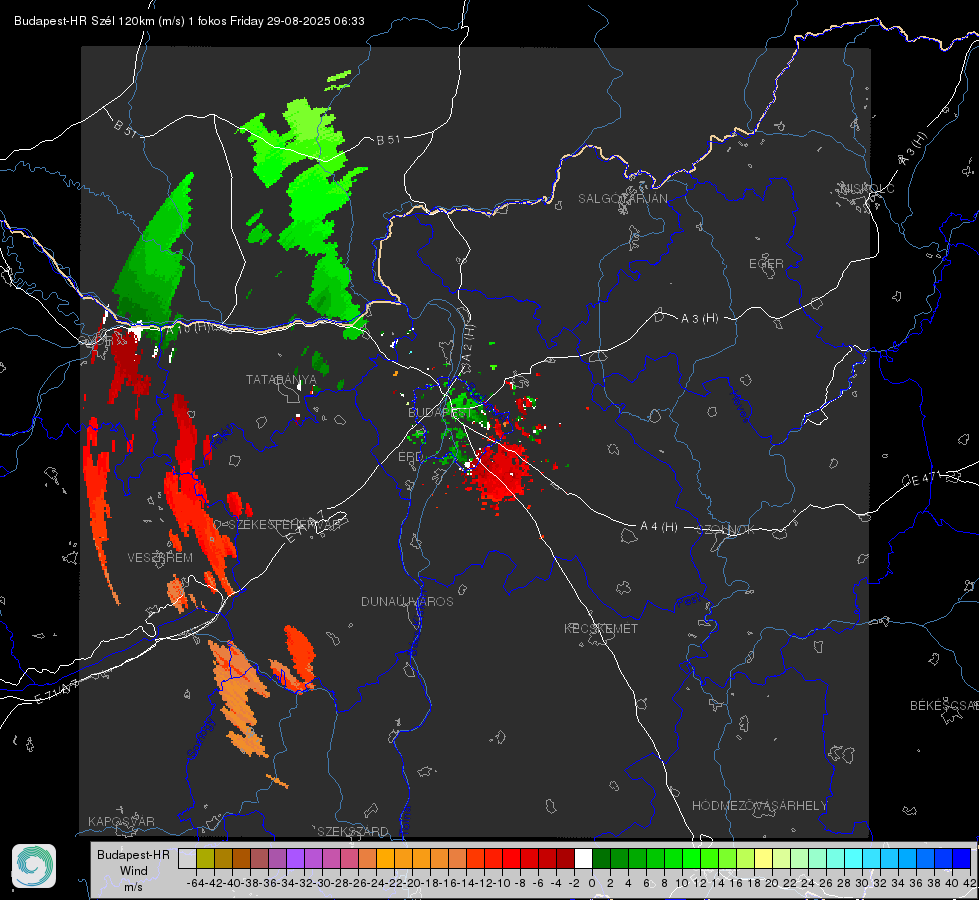Select the red swatch between -10 and -8
The height and width of the screenshot is (900, 979).
[511, 858]
